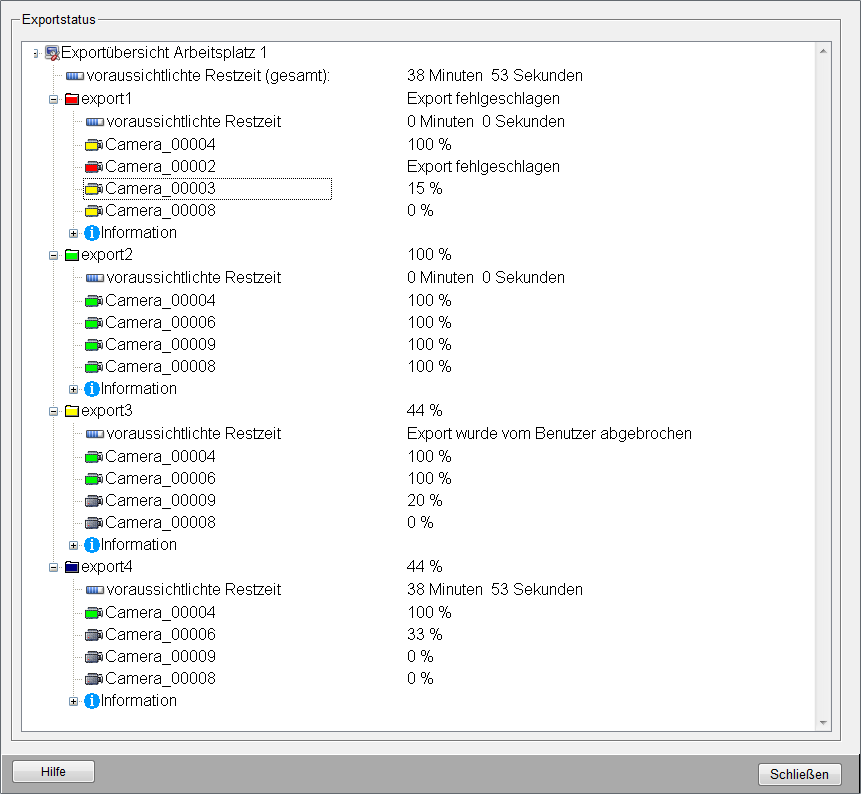Click the total remaining time progress icon
Screen dimensions: 861x794
point(75,76)
